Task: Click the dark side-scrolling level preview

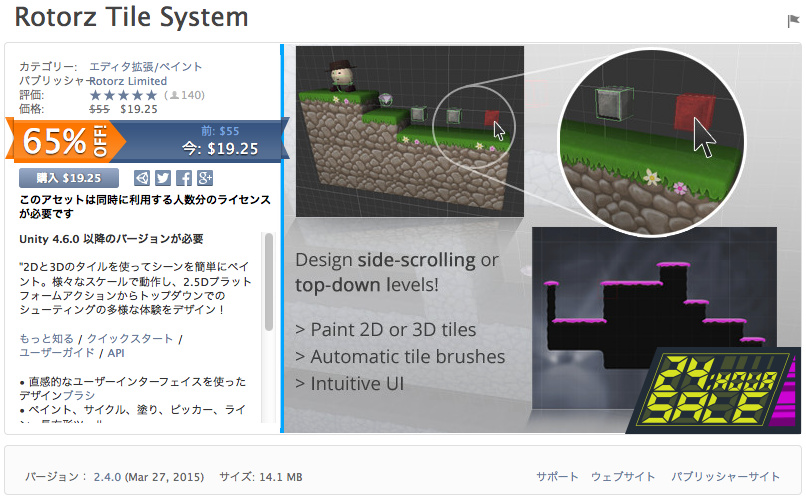Action: click(654, 318)
